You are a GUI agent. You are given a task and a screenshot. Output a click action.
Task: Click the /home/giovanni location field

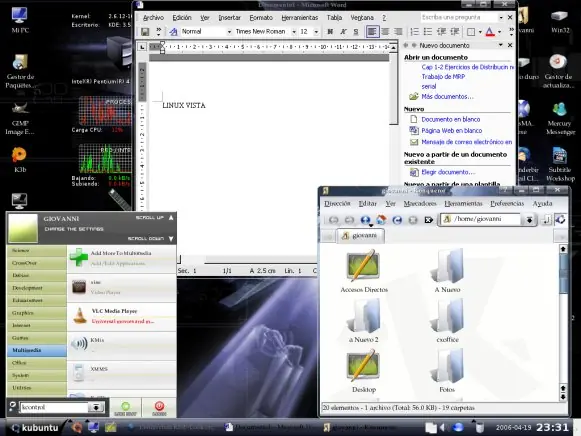[481, 219]
